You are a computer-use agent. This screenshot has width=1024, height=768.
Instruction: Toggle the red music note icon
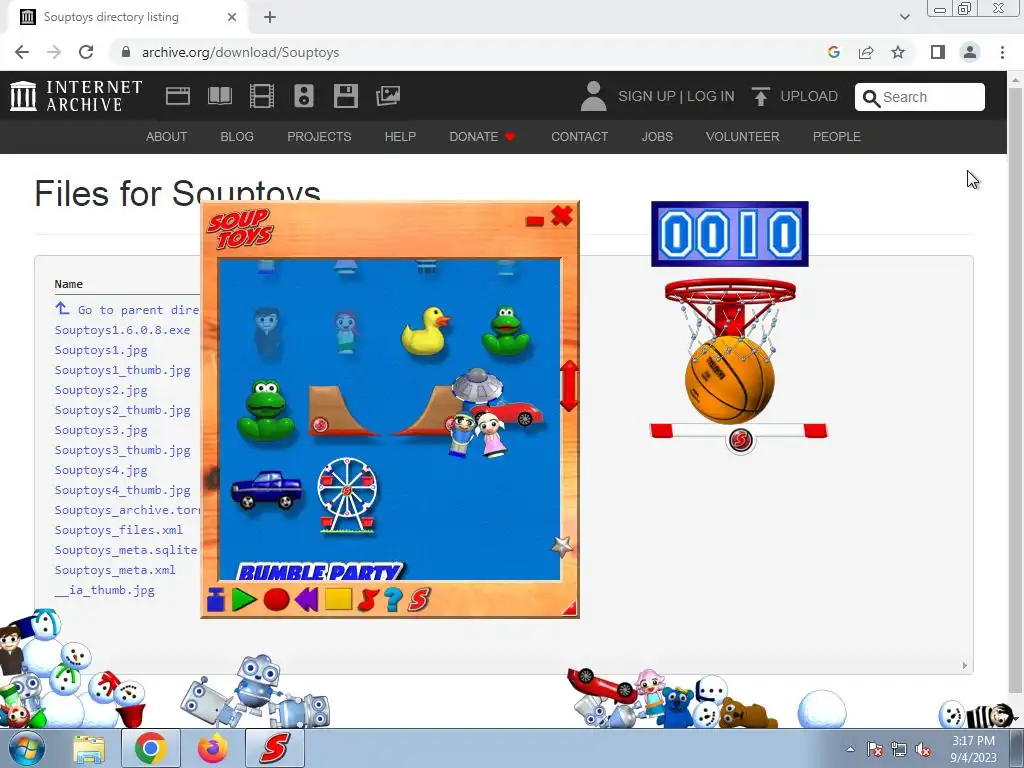click(368, 600)
